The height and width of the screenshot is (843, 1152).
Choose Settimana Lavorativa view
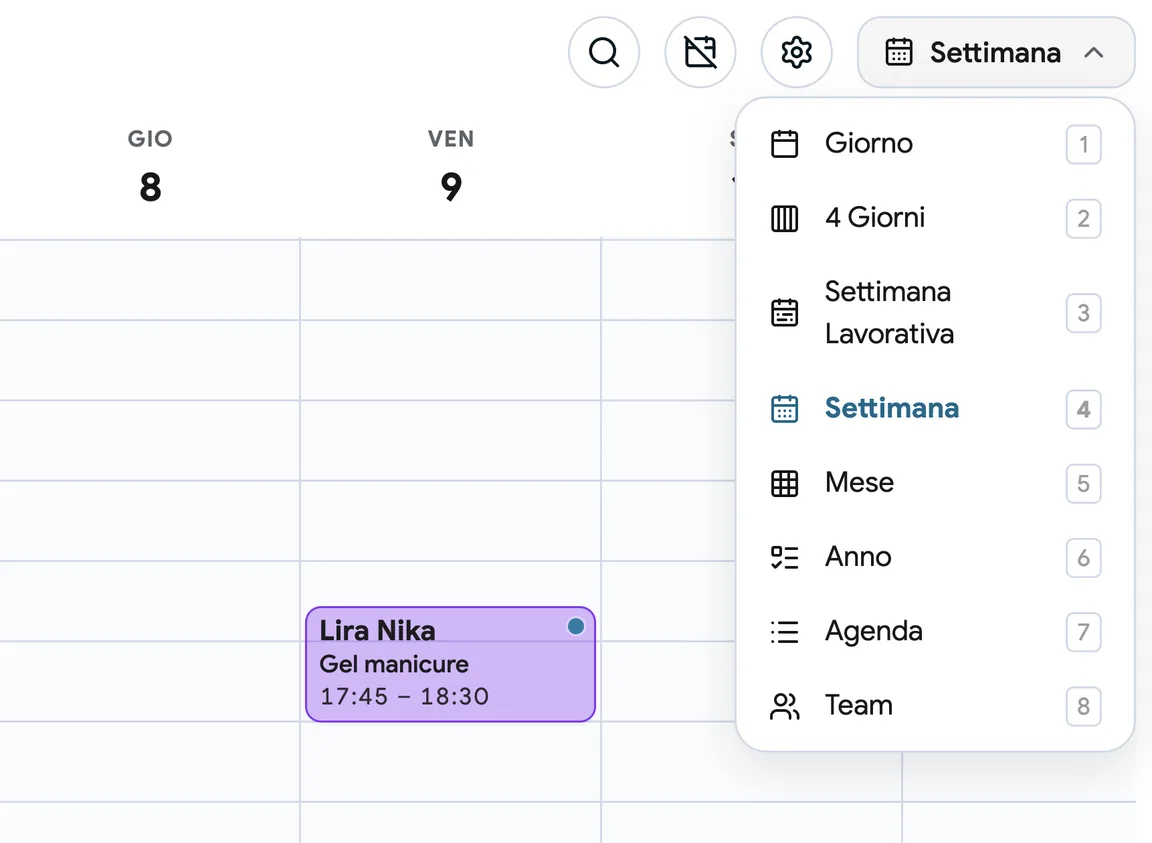(x=935, y=313)
